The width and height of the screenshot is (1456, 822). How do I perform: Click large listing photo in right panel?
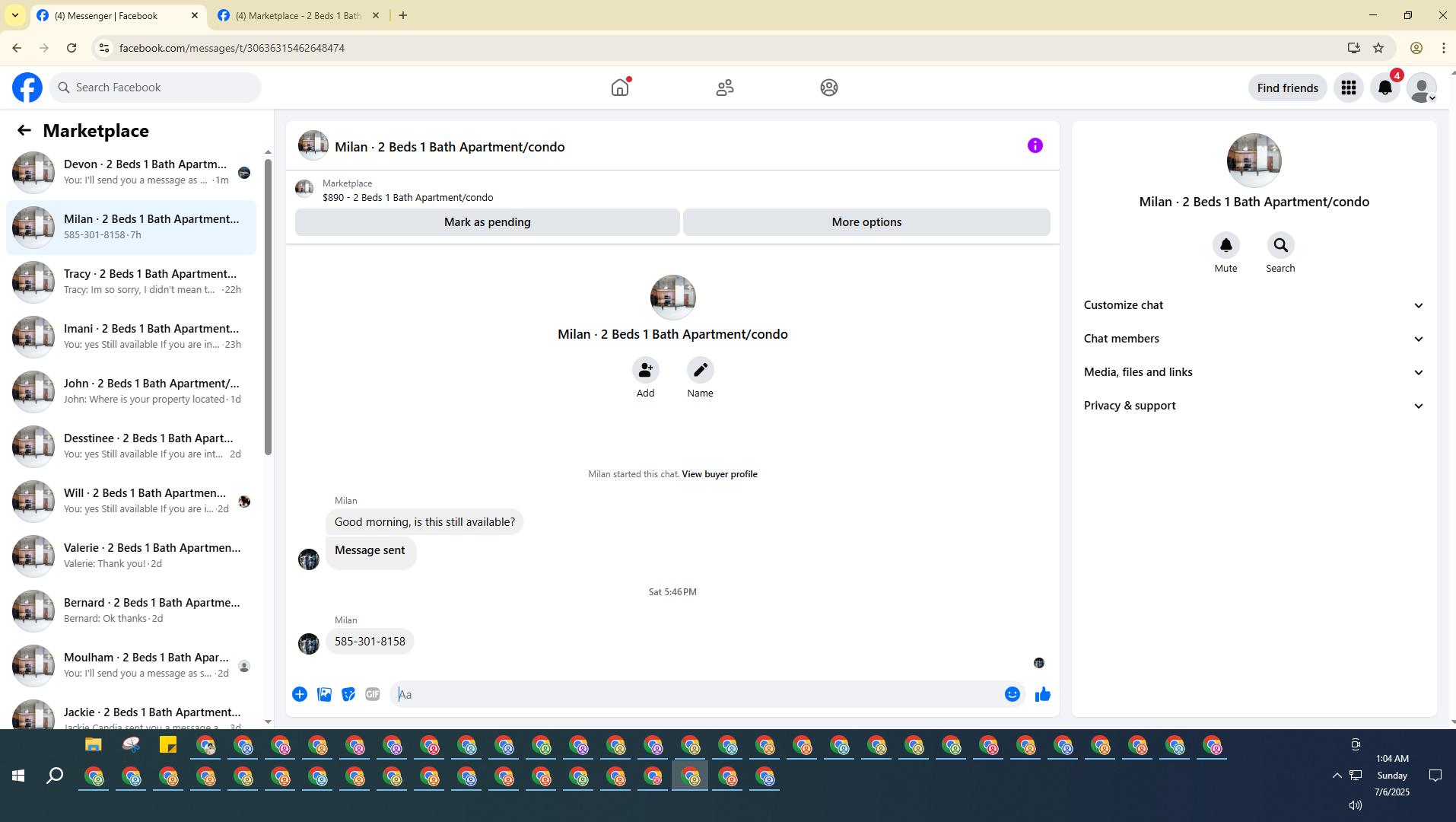click(1254, 161)
